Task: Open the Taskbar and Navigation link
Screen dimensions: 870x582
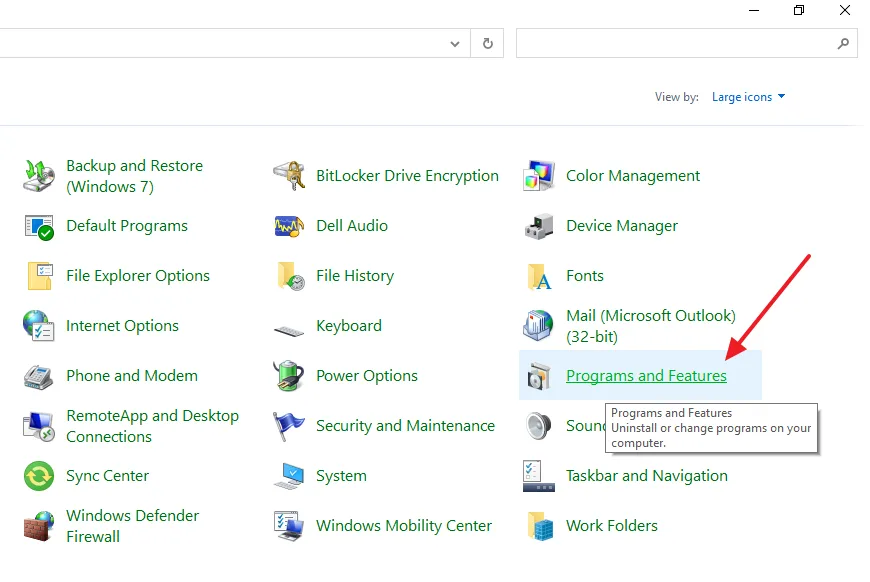Action: tap(646, 475)
